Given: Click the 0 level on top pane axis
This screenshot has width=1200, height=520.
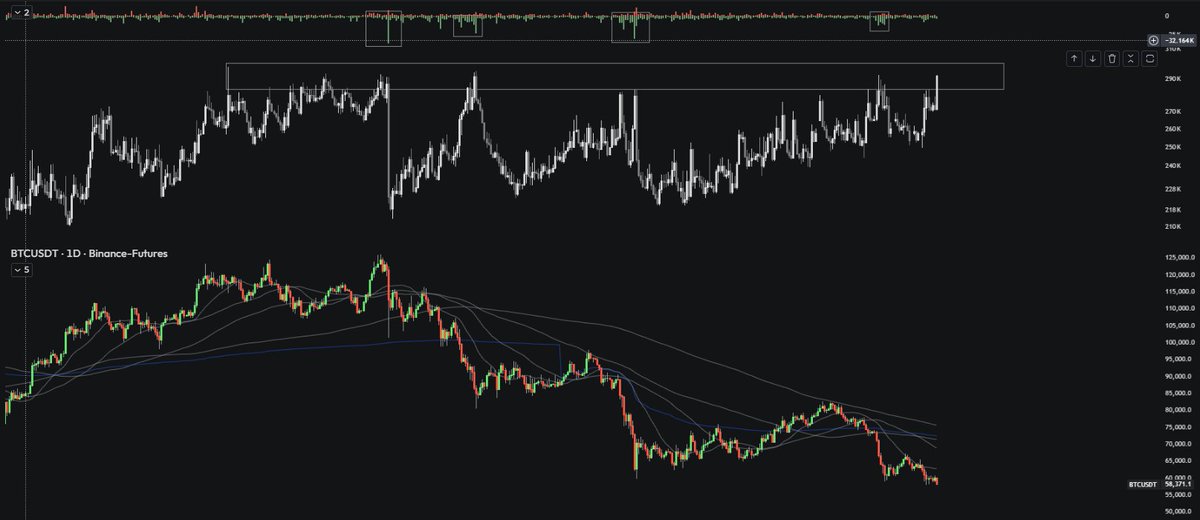Looking at the screenshot, I should click(1168, 16).
